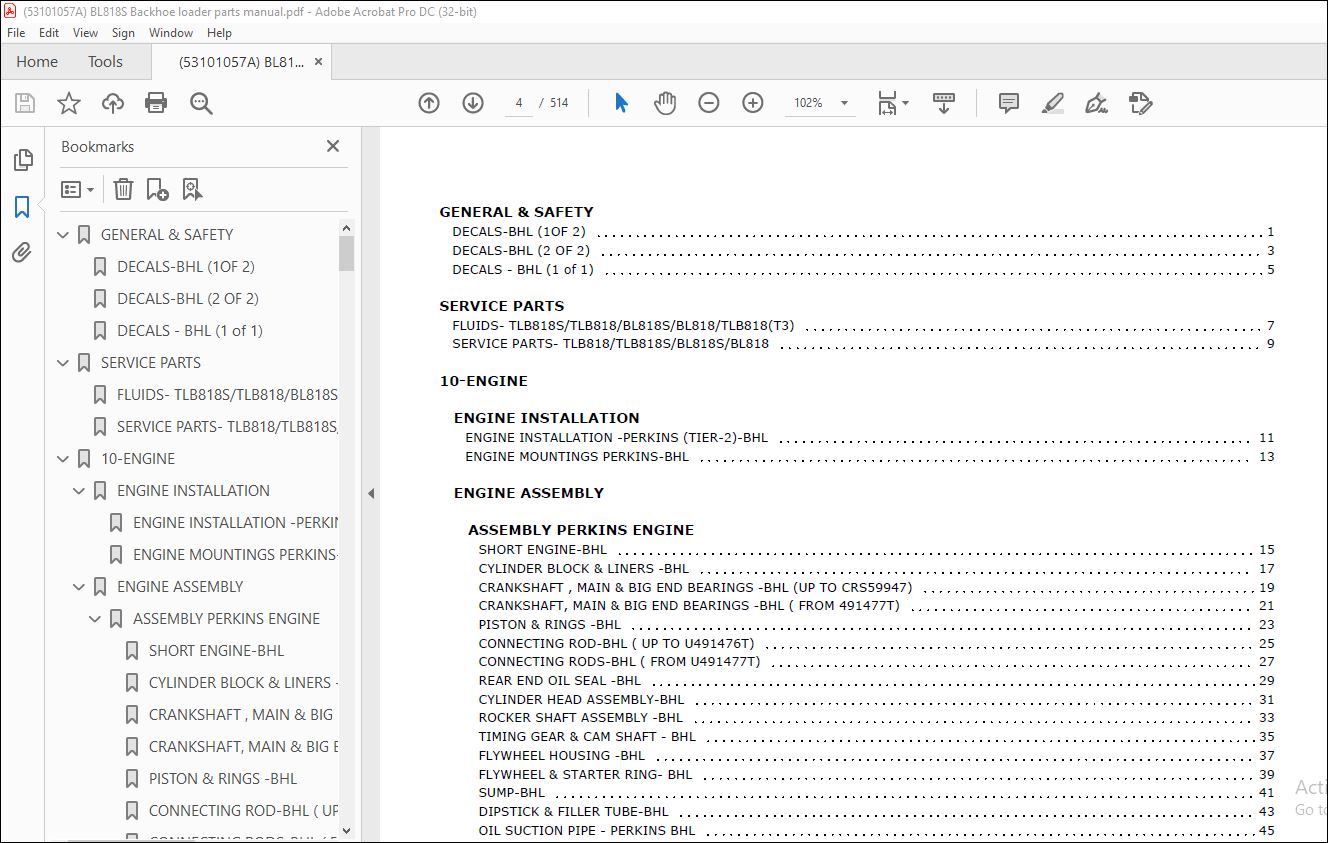Screen dimensions: 1328x843
Task: Activate the selection arrow tool
Action: (621, 103)
